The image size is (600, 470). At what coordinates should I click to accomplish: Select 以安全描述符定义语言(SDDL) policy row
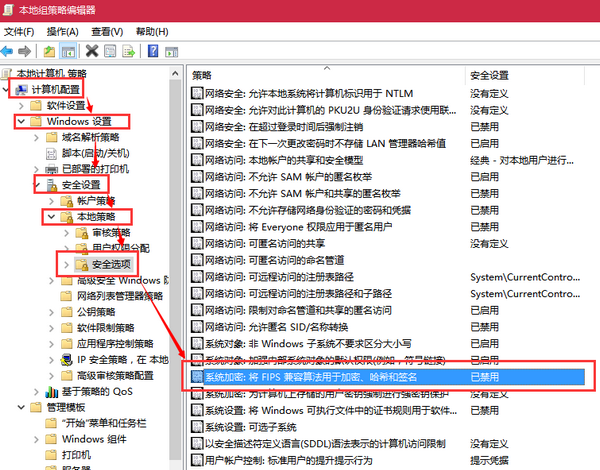325,444
